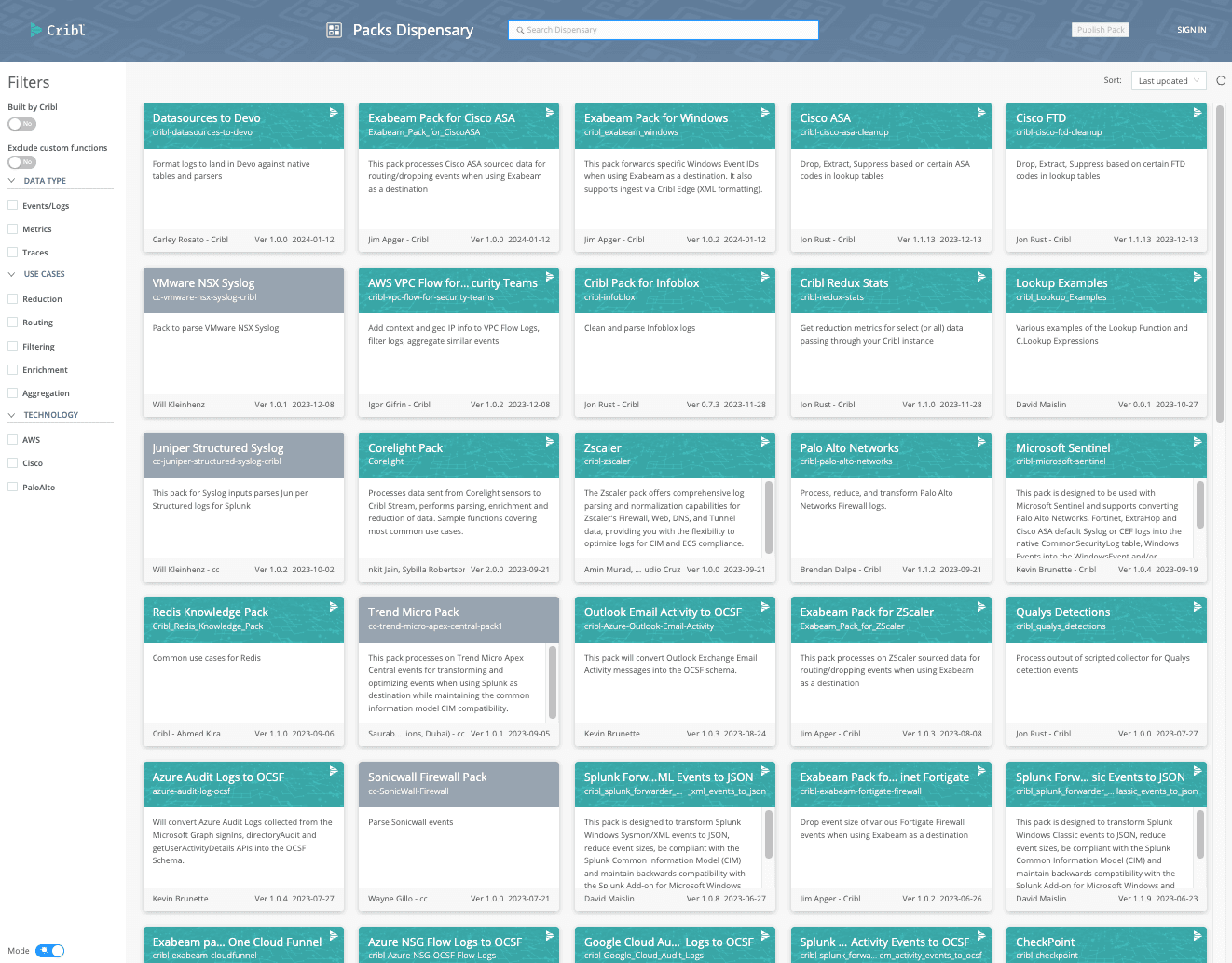Click the SIGN IN link
1232x963 pixels.
tap(1191, 30)
